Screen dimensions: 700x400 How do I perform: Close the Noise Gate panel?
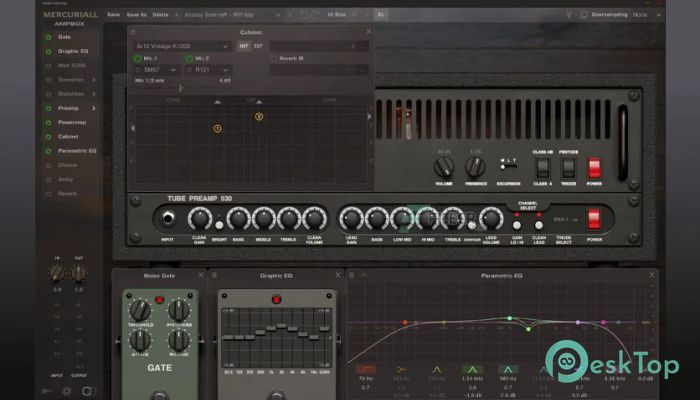(201, 275)
